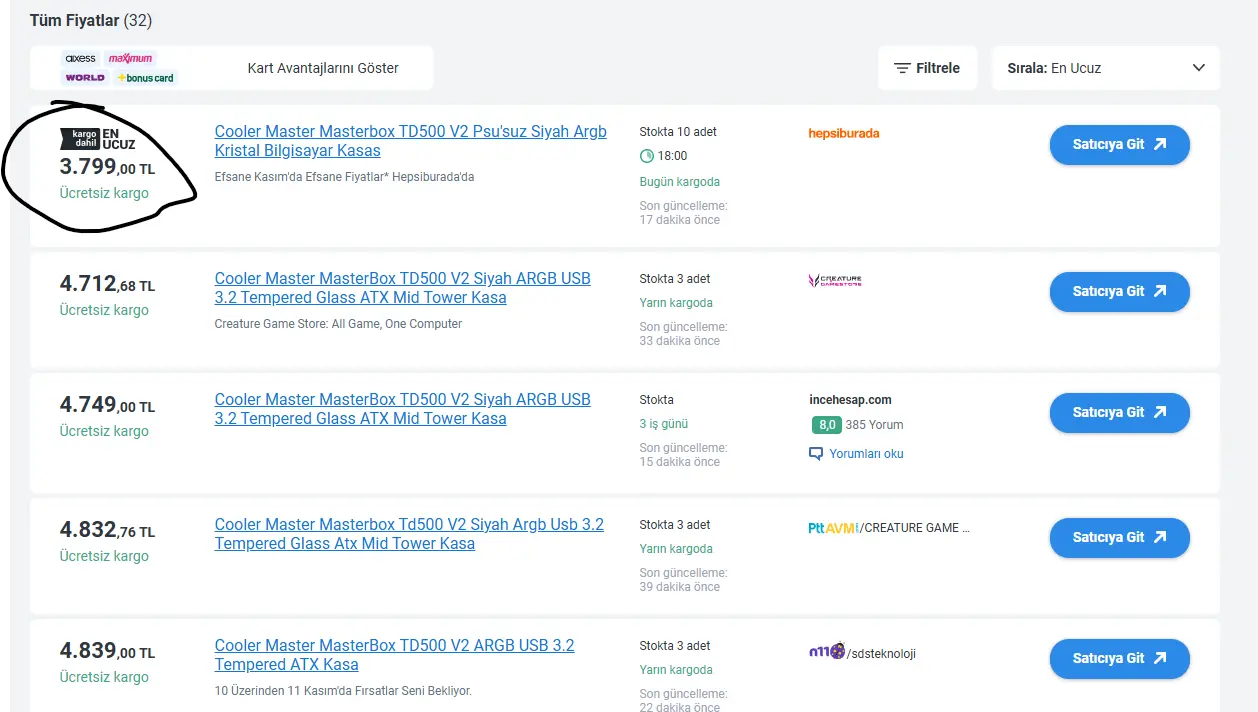Click the WORLD card logo
Screen dimensions: 1258x712
point(85,77)
